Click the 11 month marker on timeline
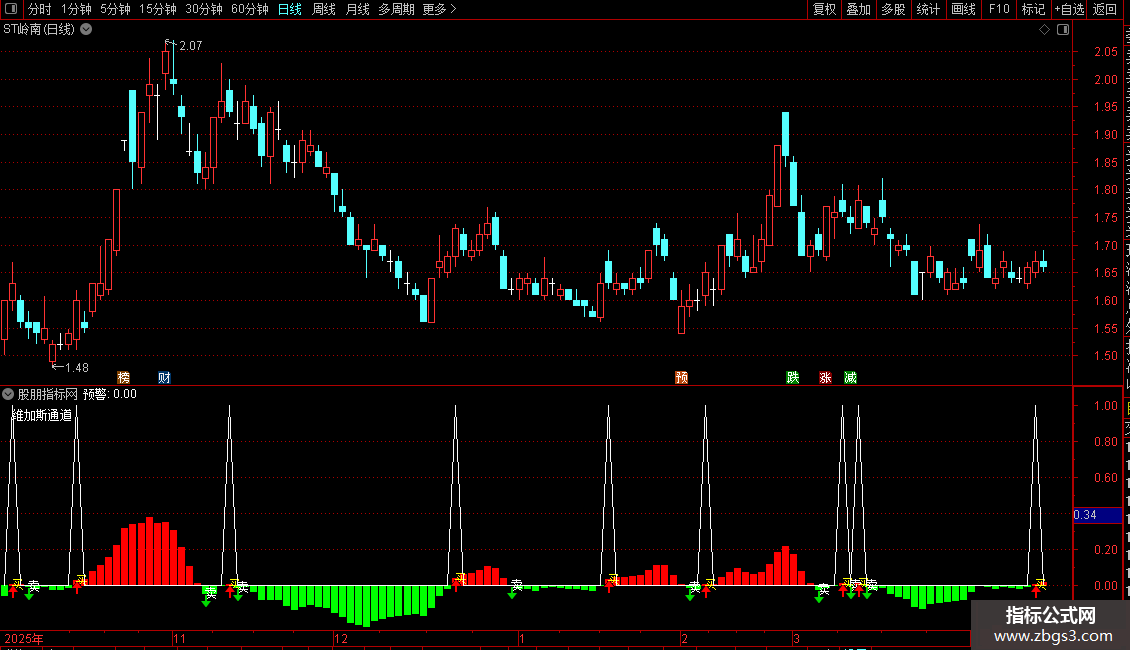Image resolution: width=1130 pixels, height=650 pixels. (179, 638)
